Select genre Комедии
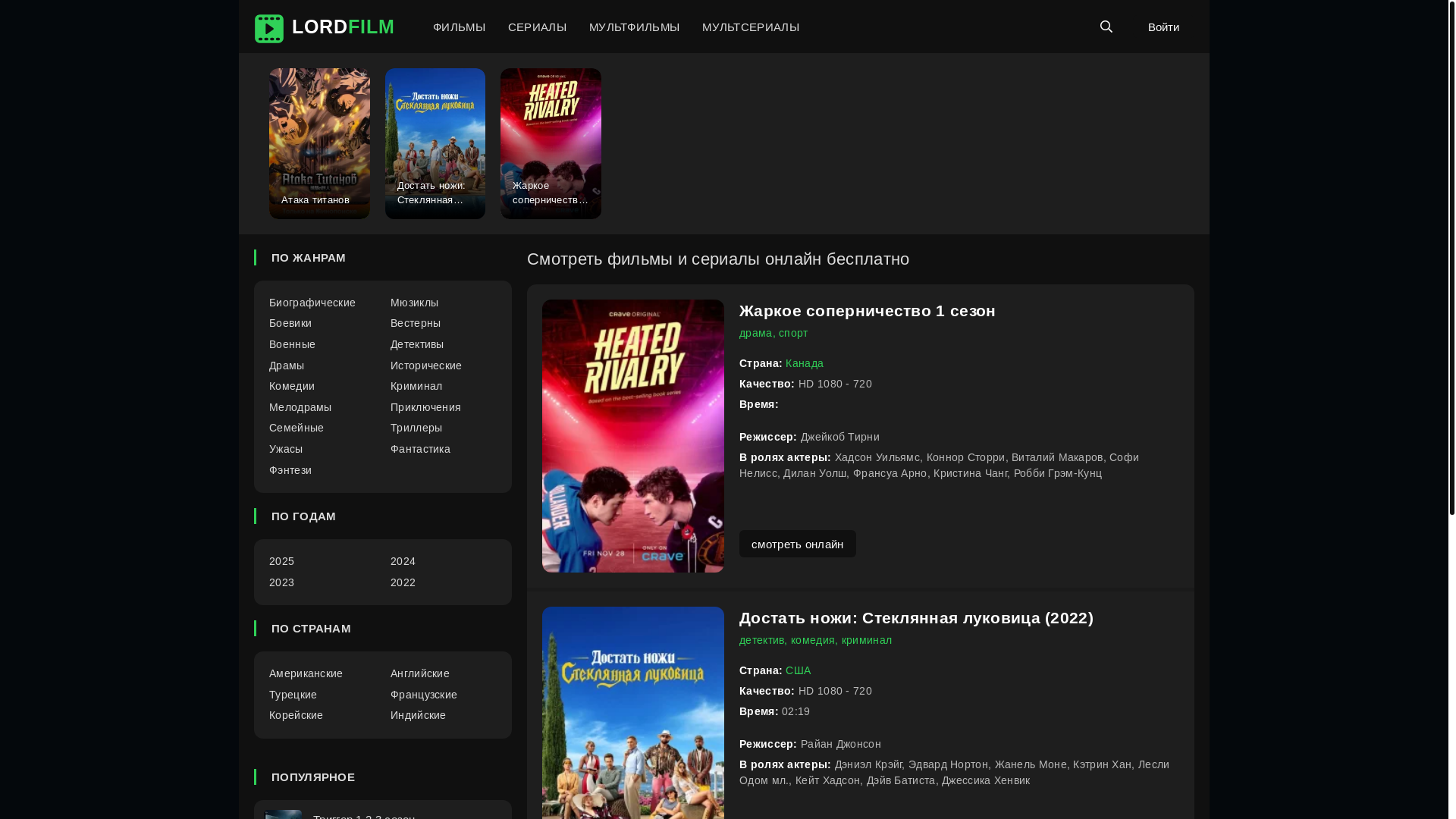 pyautogui.click(x=292, y=386)
